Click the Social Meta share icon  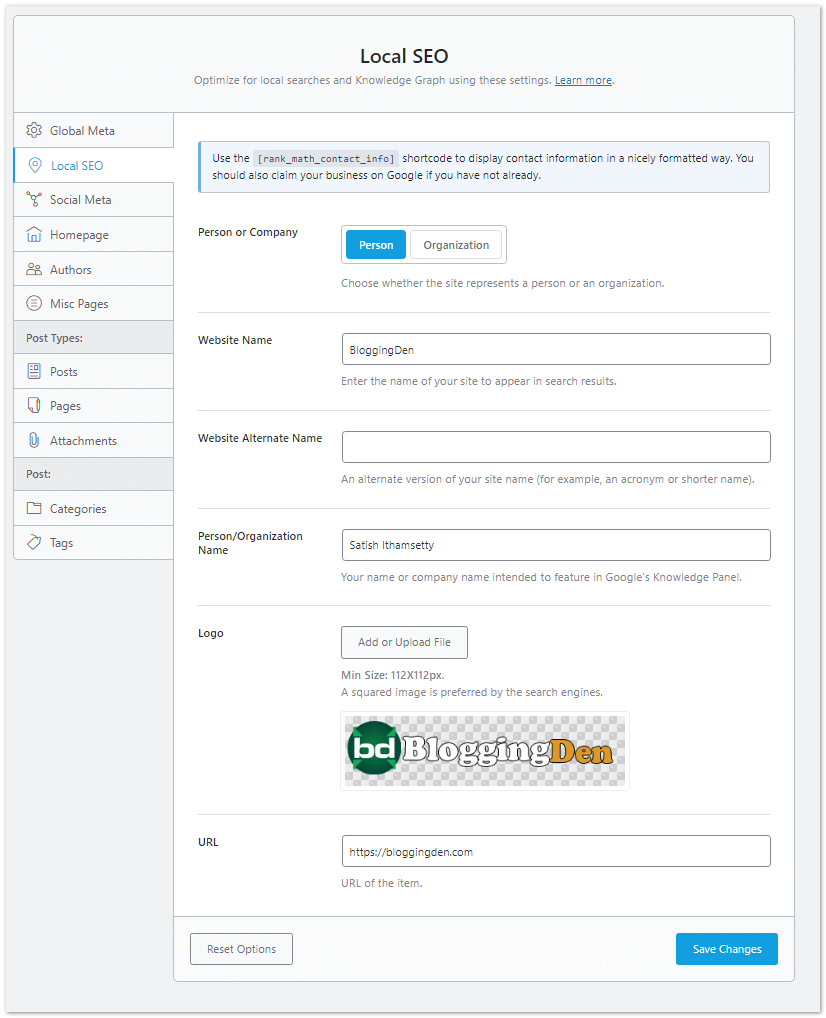(34, 200)
